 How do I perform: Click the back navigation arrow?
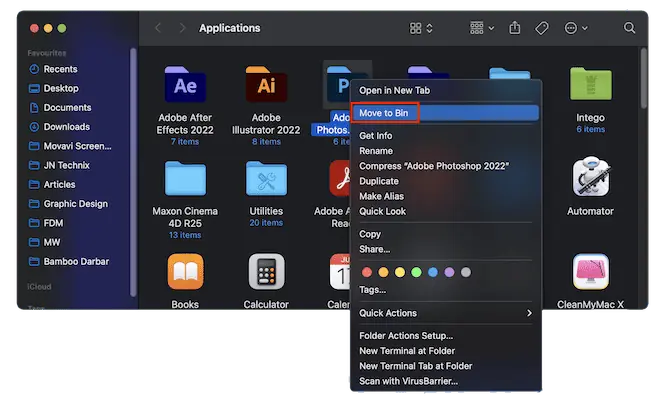(x=158, y=29)
